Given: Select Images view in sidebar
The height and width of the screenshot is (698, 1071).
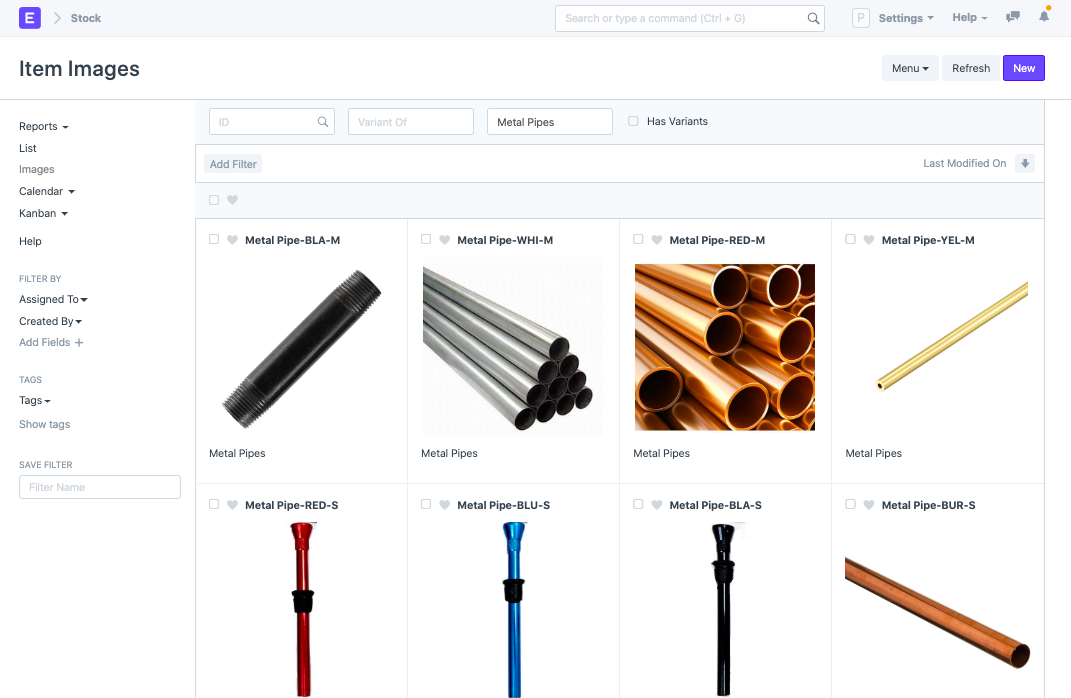Looking at the screenshot, I should click(37, 169).
